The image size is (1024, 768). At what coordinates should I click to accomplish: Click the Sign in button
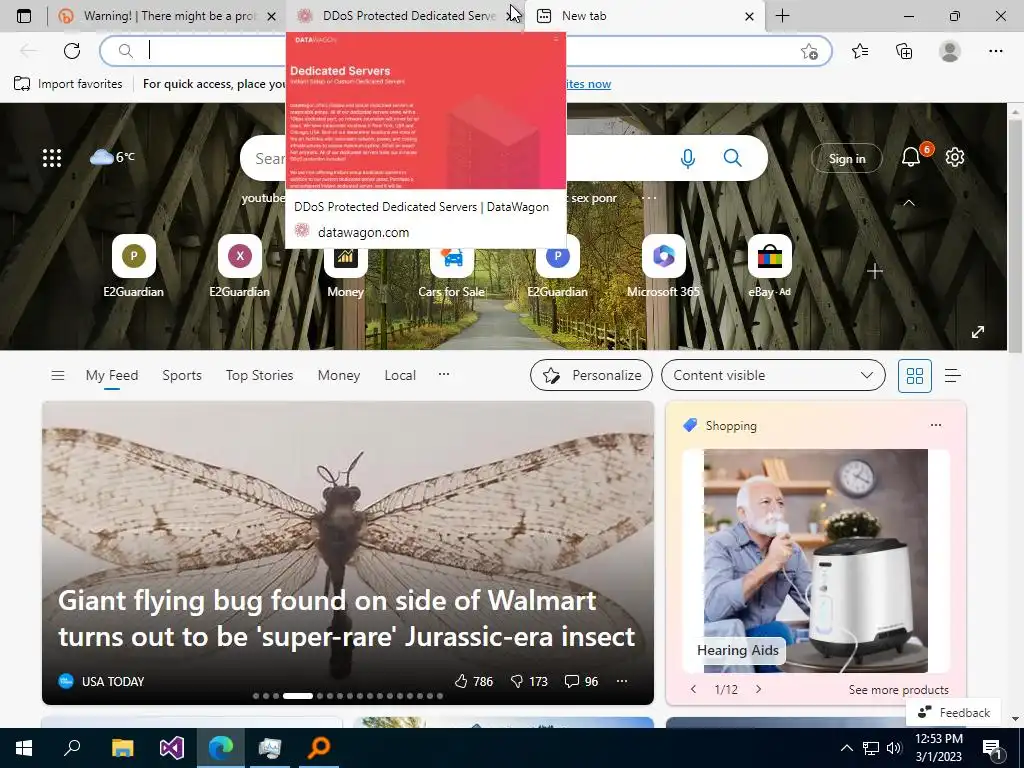(847, 159)
